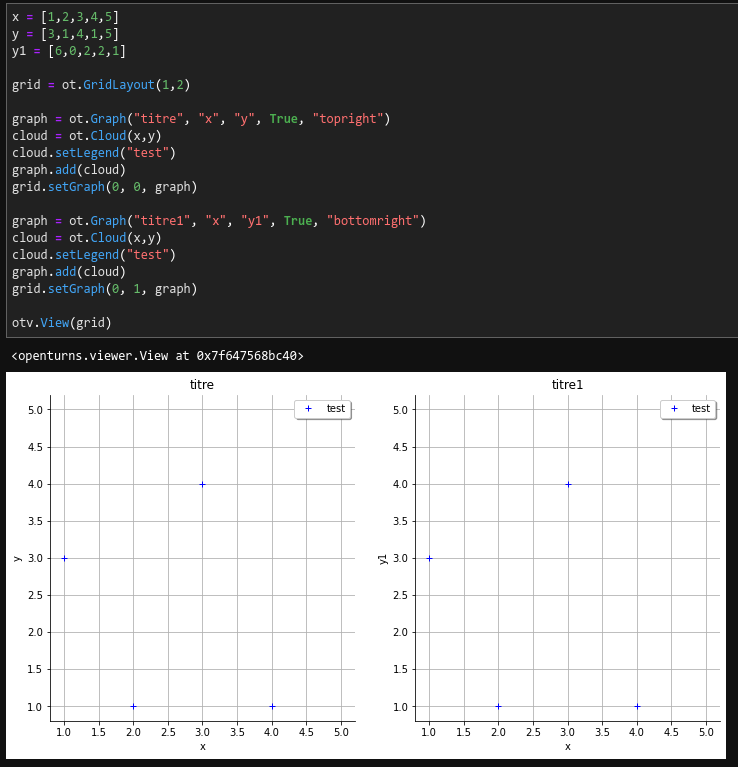738x767 pixels.
Task: Click the plot title "titre"
Action: tap(201, 384)
